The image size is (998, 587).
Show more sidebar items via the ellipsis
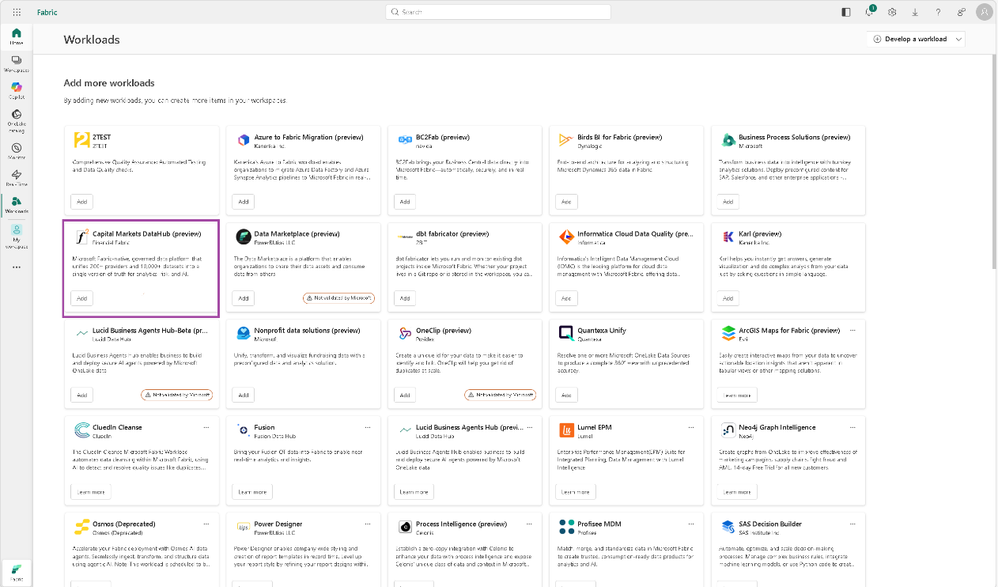pos(17,267)
